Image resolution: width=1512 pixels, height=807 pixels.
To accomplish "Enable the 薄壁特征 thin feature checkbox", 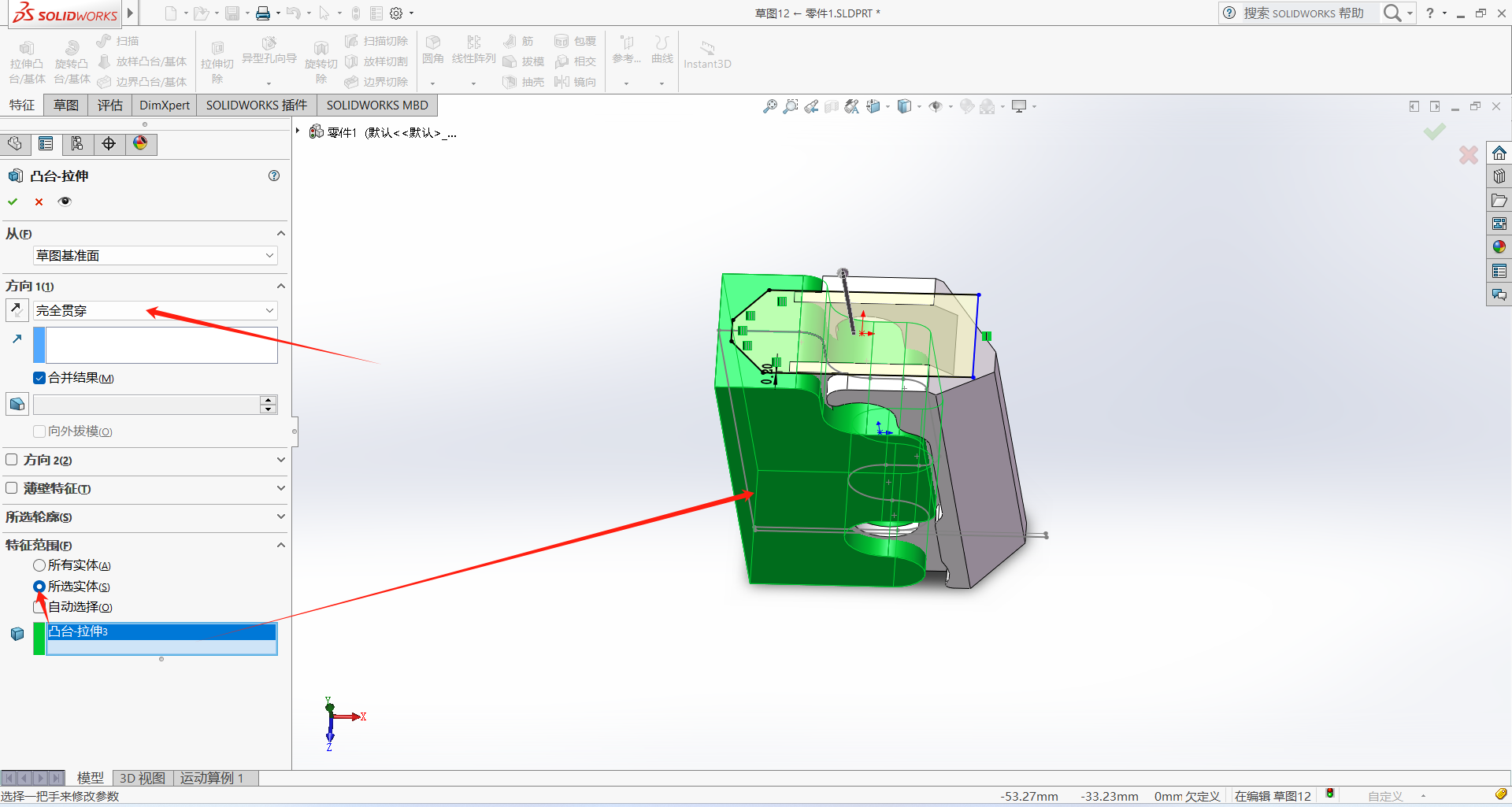I will point(12,488).
